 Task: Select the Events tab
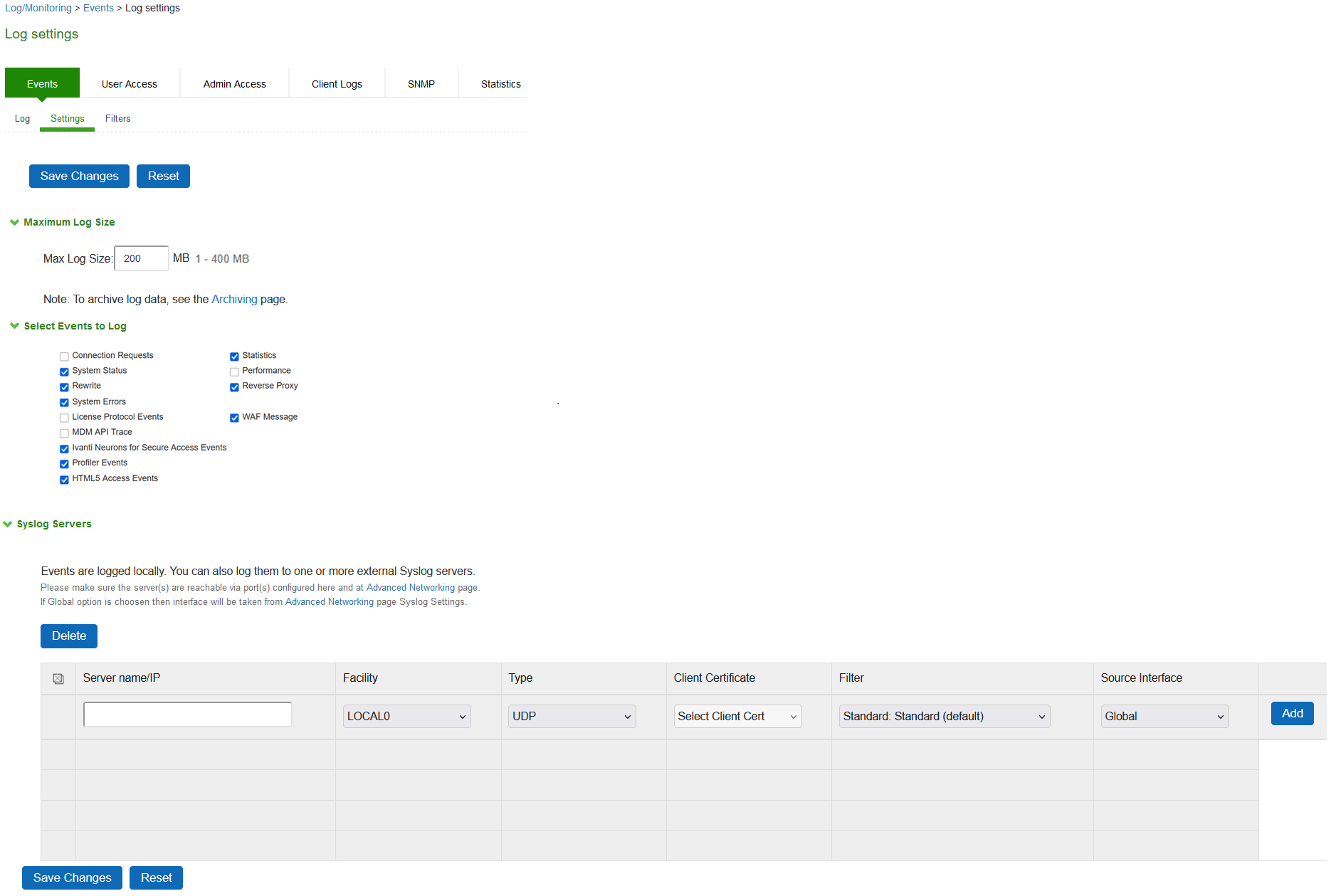[42, 84]
